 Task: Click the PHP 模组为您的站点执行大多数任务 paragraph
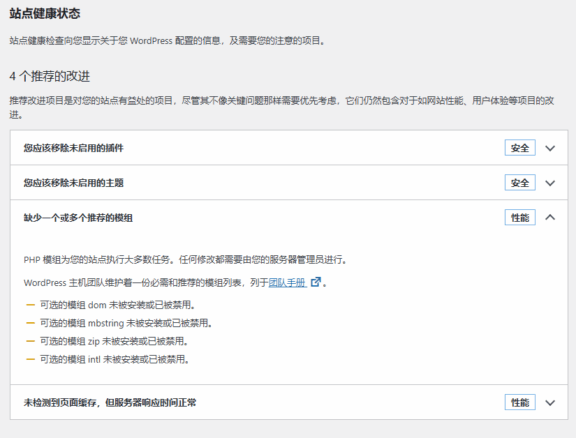point(185,260)
